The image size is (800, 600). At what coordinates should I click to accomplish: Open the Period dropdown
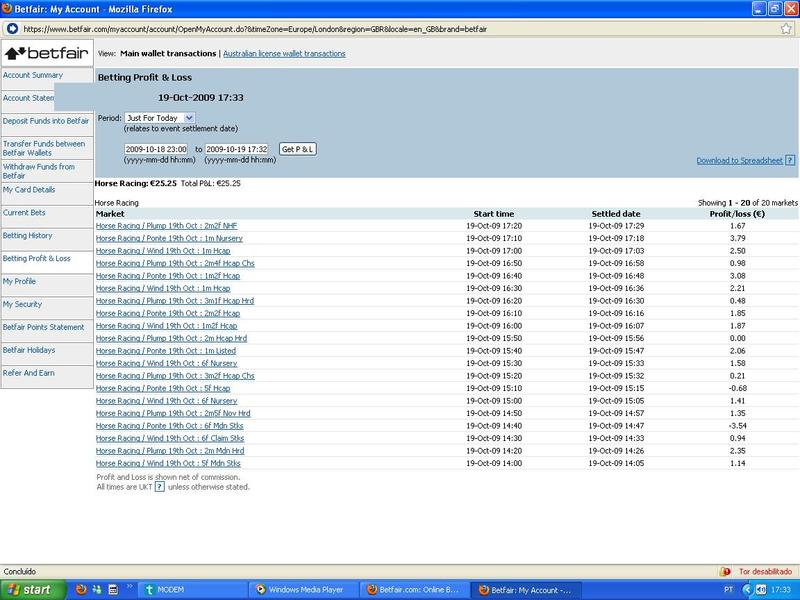pos(160,118)
